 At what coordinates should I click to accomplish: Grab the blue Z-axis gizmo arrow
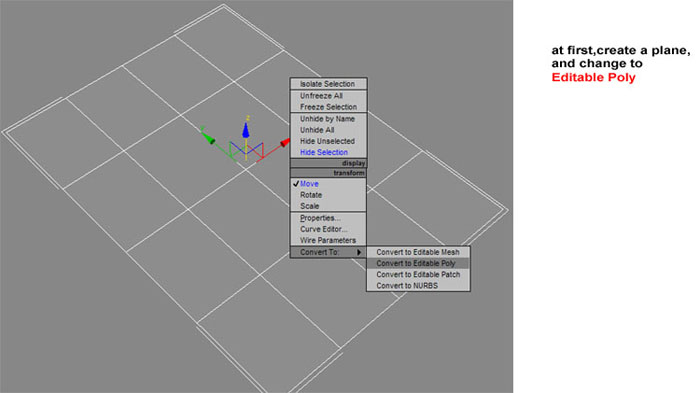[x=246, y=130]
